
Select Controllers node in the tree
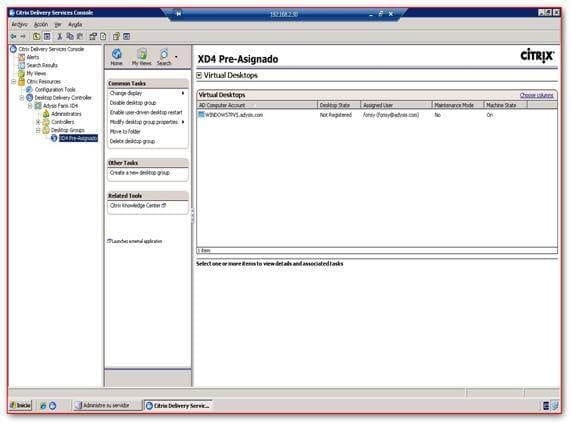click(63, 122)
